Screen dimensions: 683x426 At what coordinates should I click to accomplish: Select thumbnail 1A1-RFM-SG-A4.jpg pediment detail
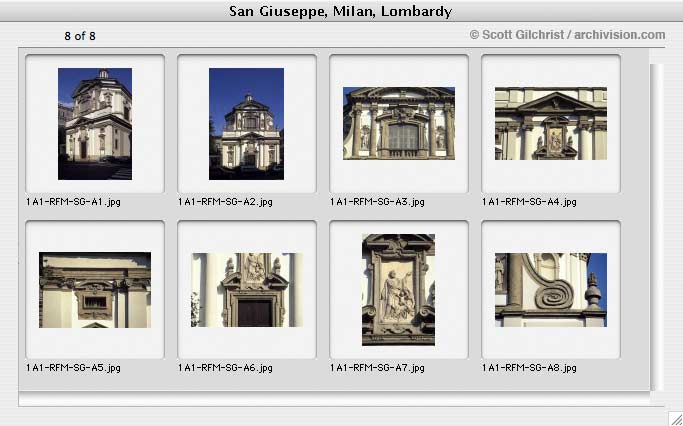click(551, 123)
